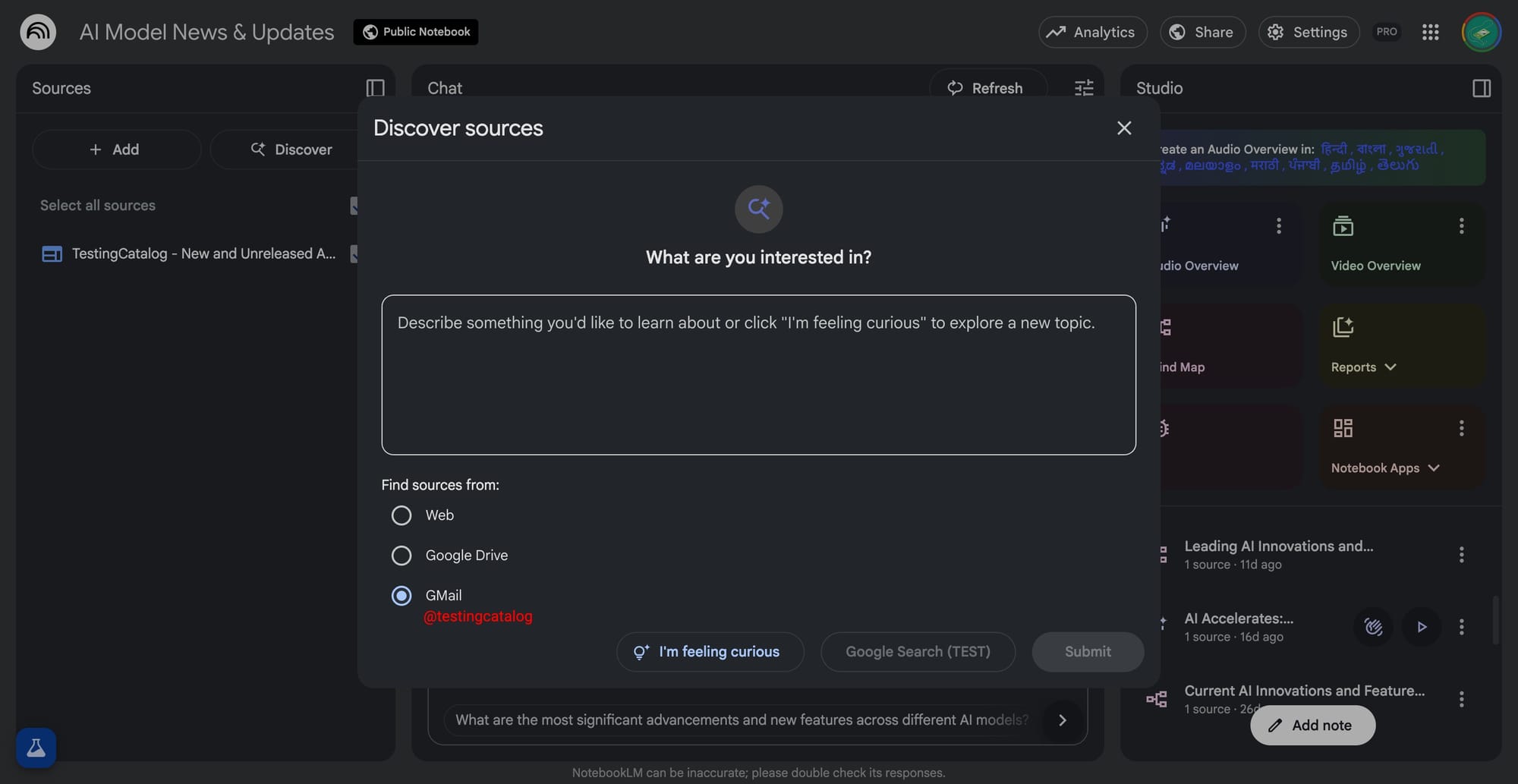Open Video Overview options menu
This screenshot has height=784, width=1518.
pos(1461,225)
